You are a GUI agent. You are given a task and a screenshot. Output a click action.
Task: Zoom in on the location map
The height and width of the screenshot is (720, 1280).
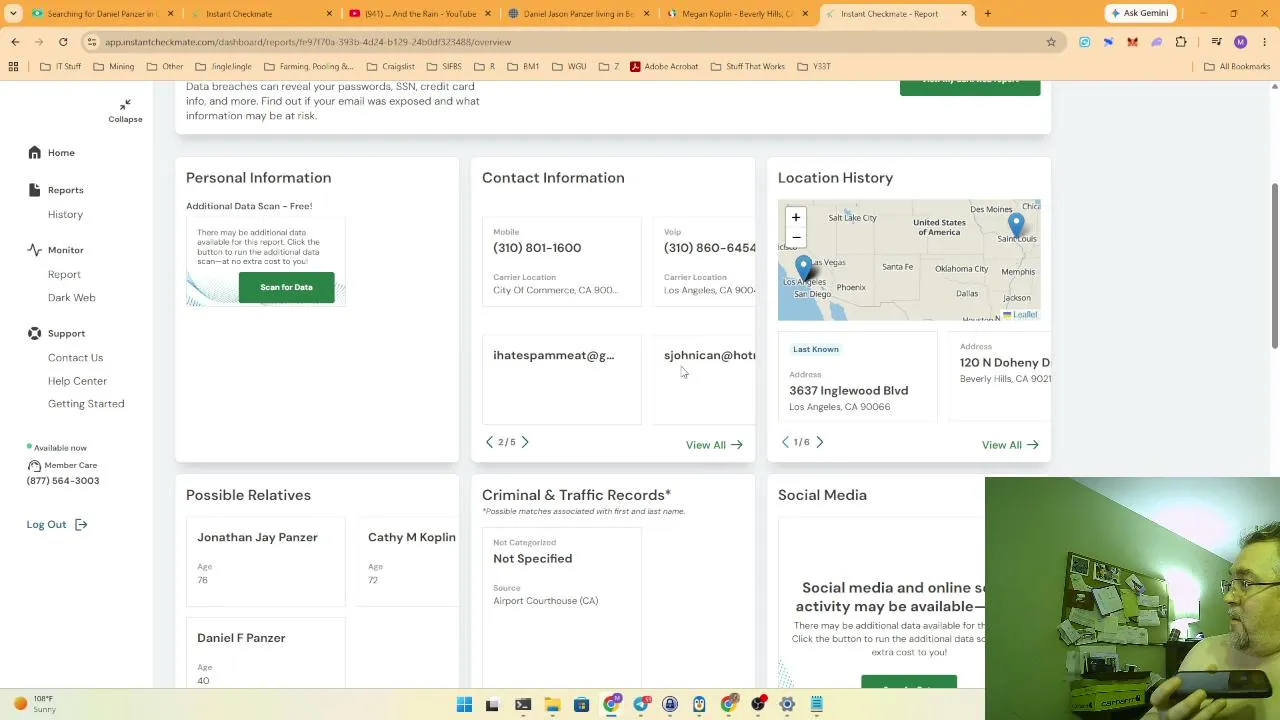[796, 218]
